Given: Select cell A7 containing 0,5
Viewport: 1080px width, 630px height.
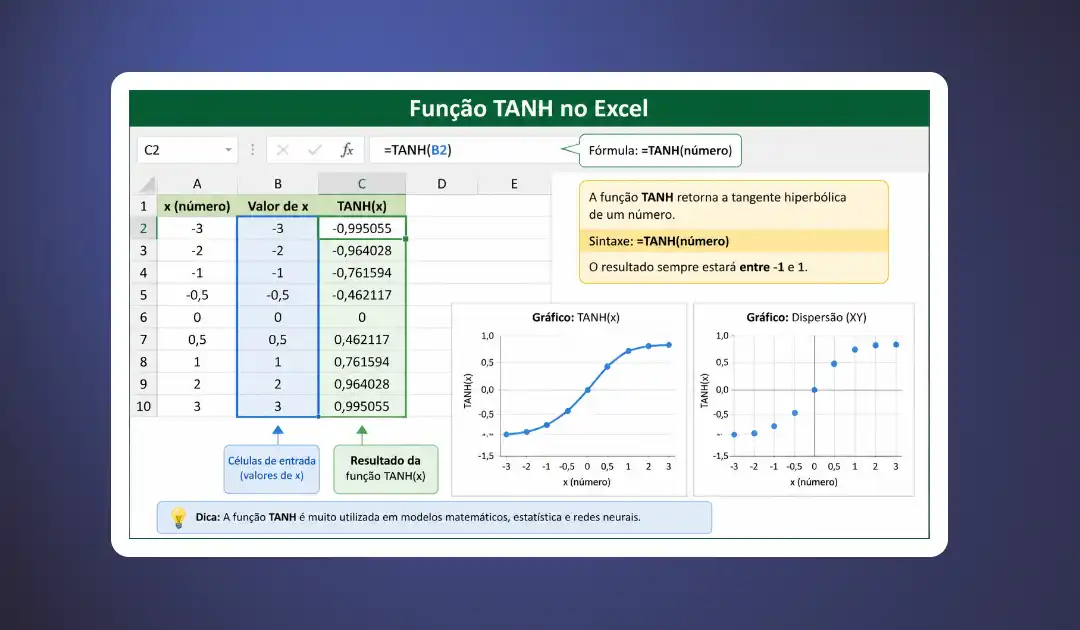Looking at the screenshot, I should pyautogui.click(x=197, y=339).
